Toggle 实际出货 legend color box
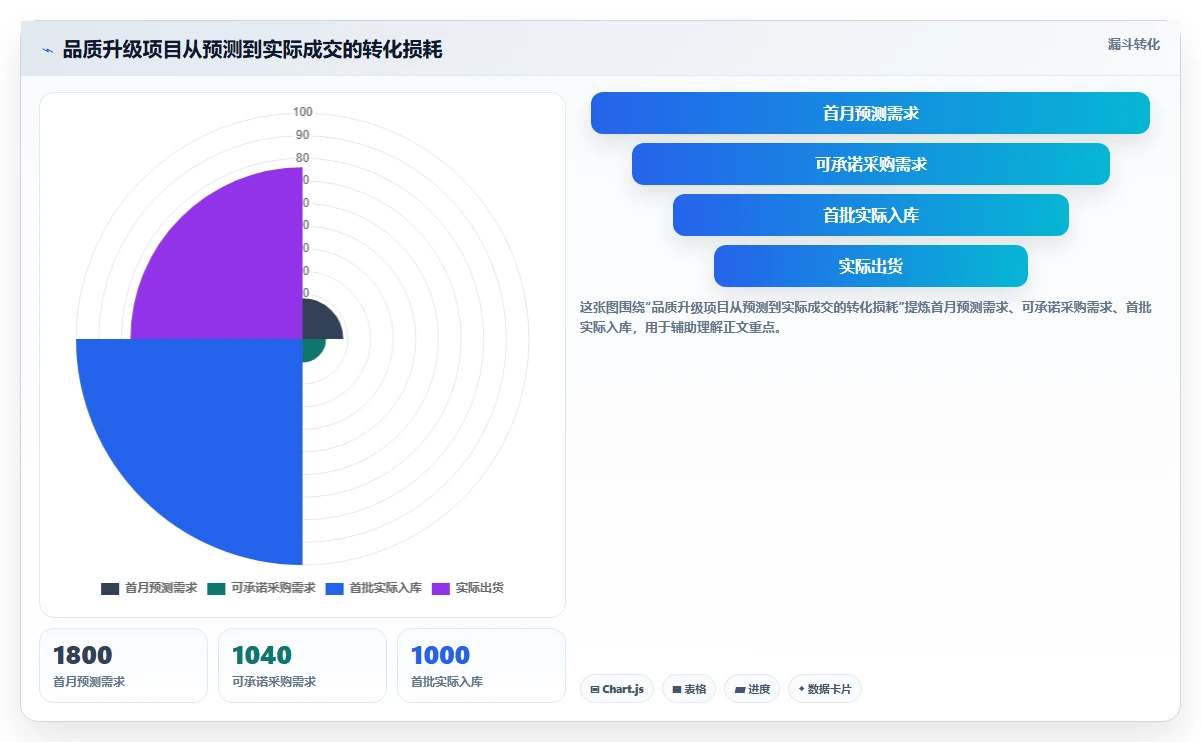 440,588
